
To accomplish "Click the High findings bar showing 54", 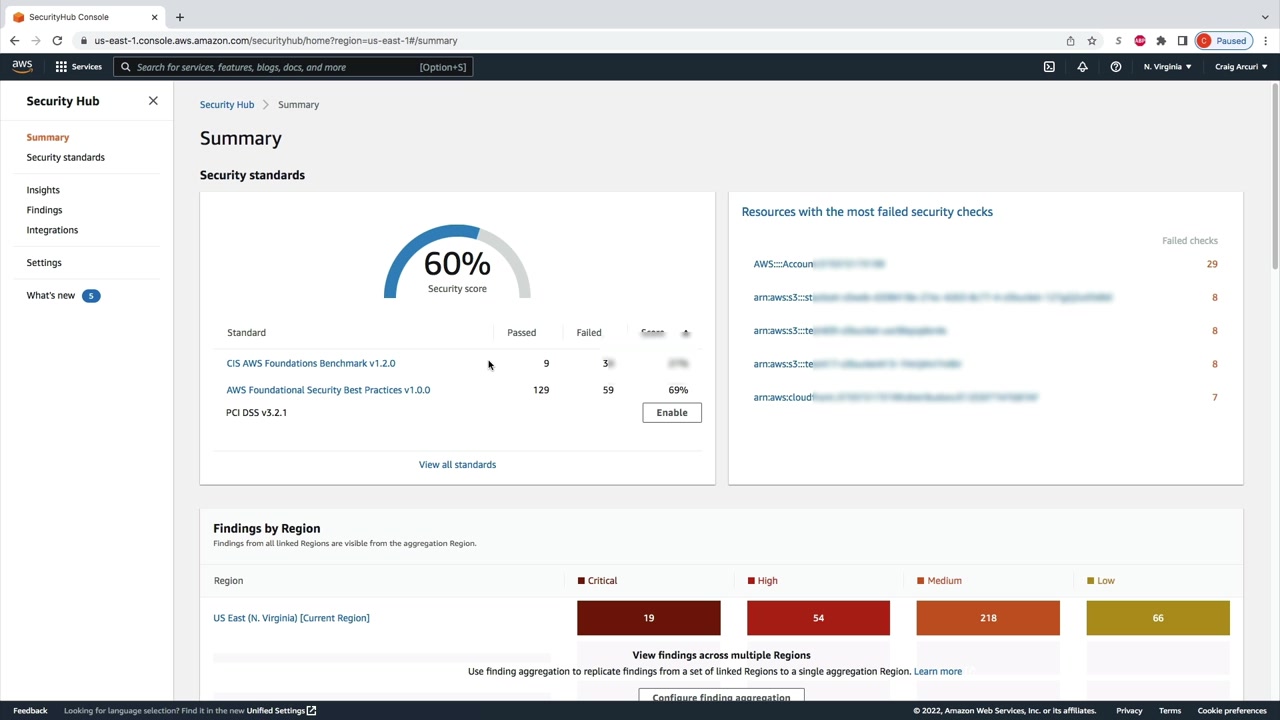I will coord(818,618).
